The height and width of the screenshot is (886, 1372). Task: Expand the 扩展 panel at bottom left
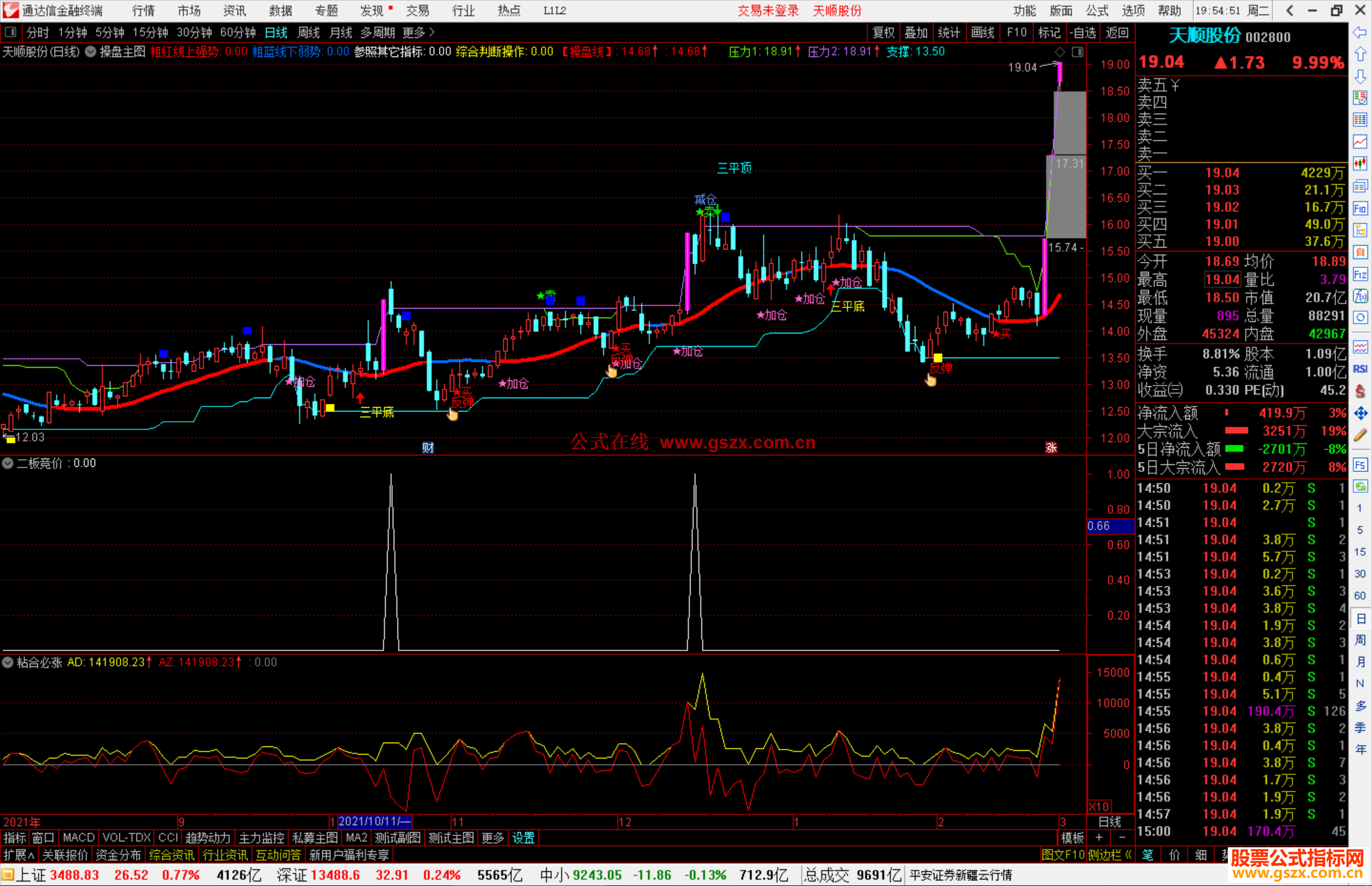pos(19,855)
